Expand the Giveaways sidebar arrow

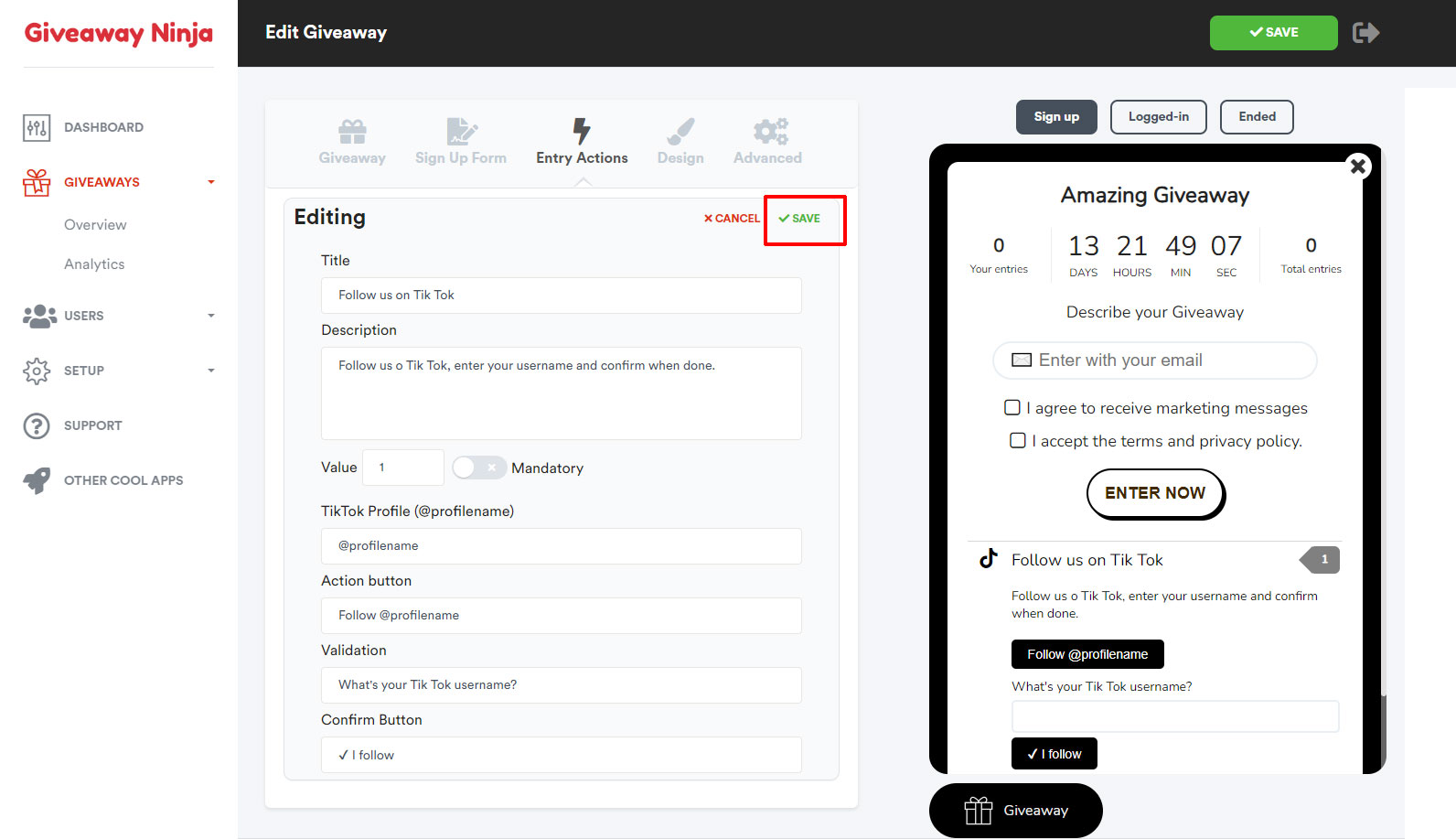point(211,182)
